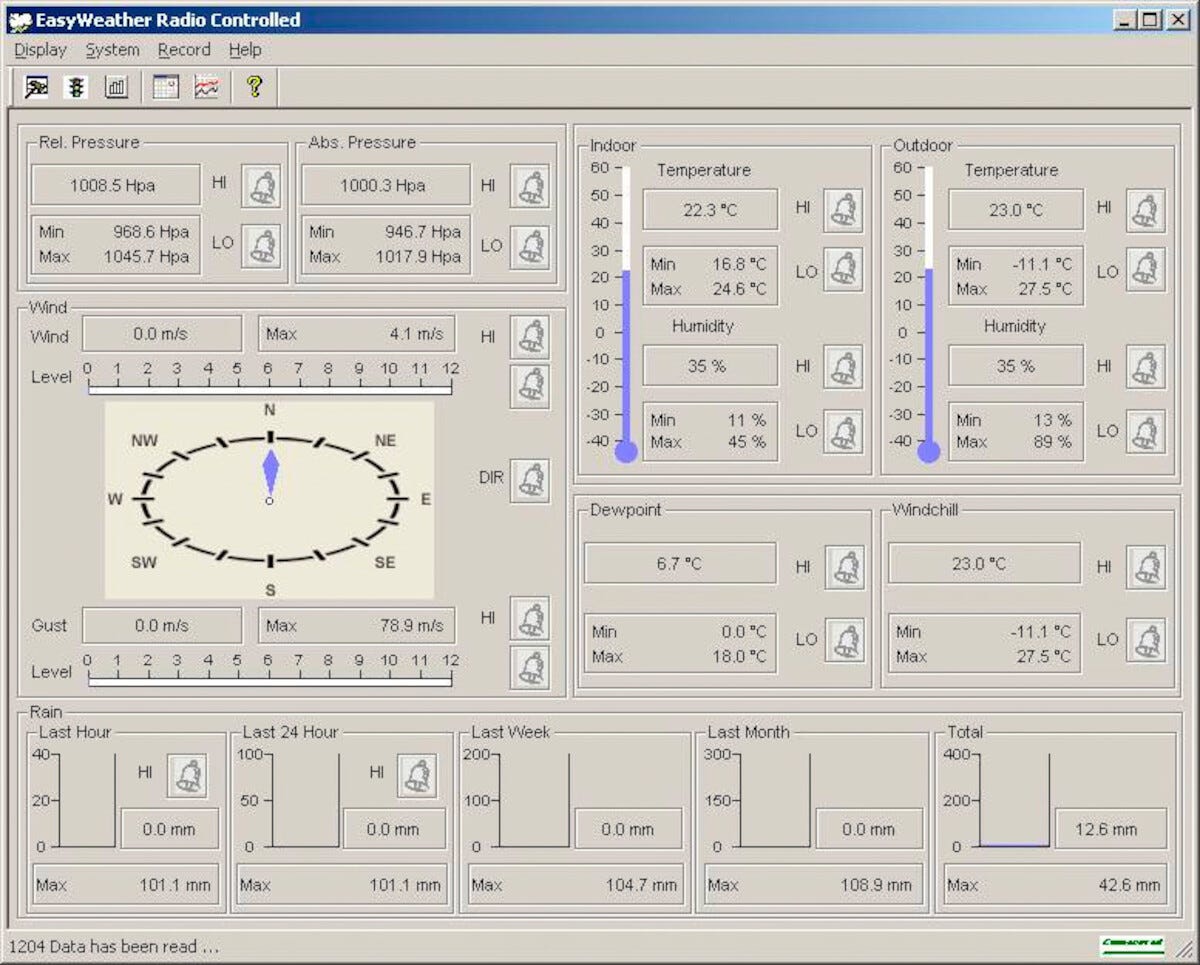Image resolution: width=1200 pixels, height=965 pixels.
Task: Open the bar chart toolbar icon
Action: coord(116,87)
